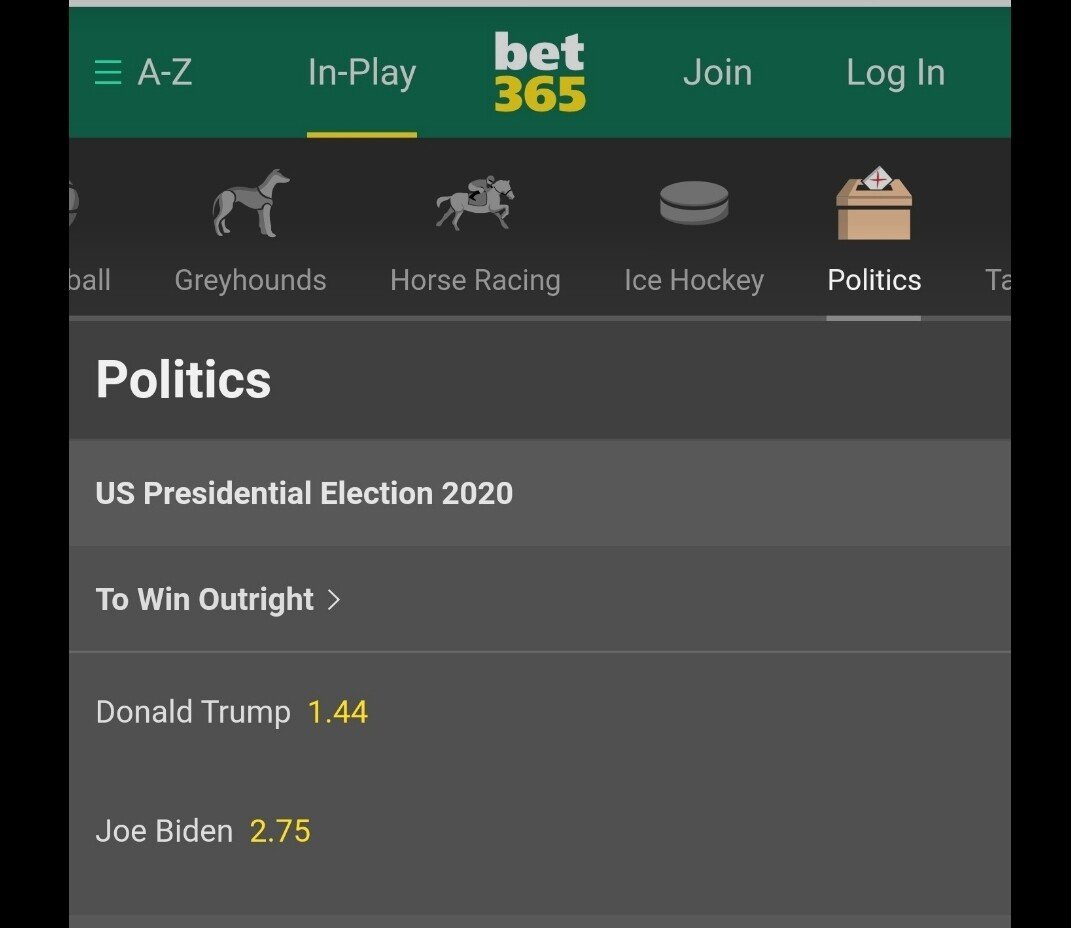
Task: Tap the A-Z sports menu label
Action: click(x=165, y=73)
